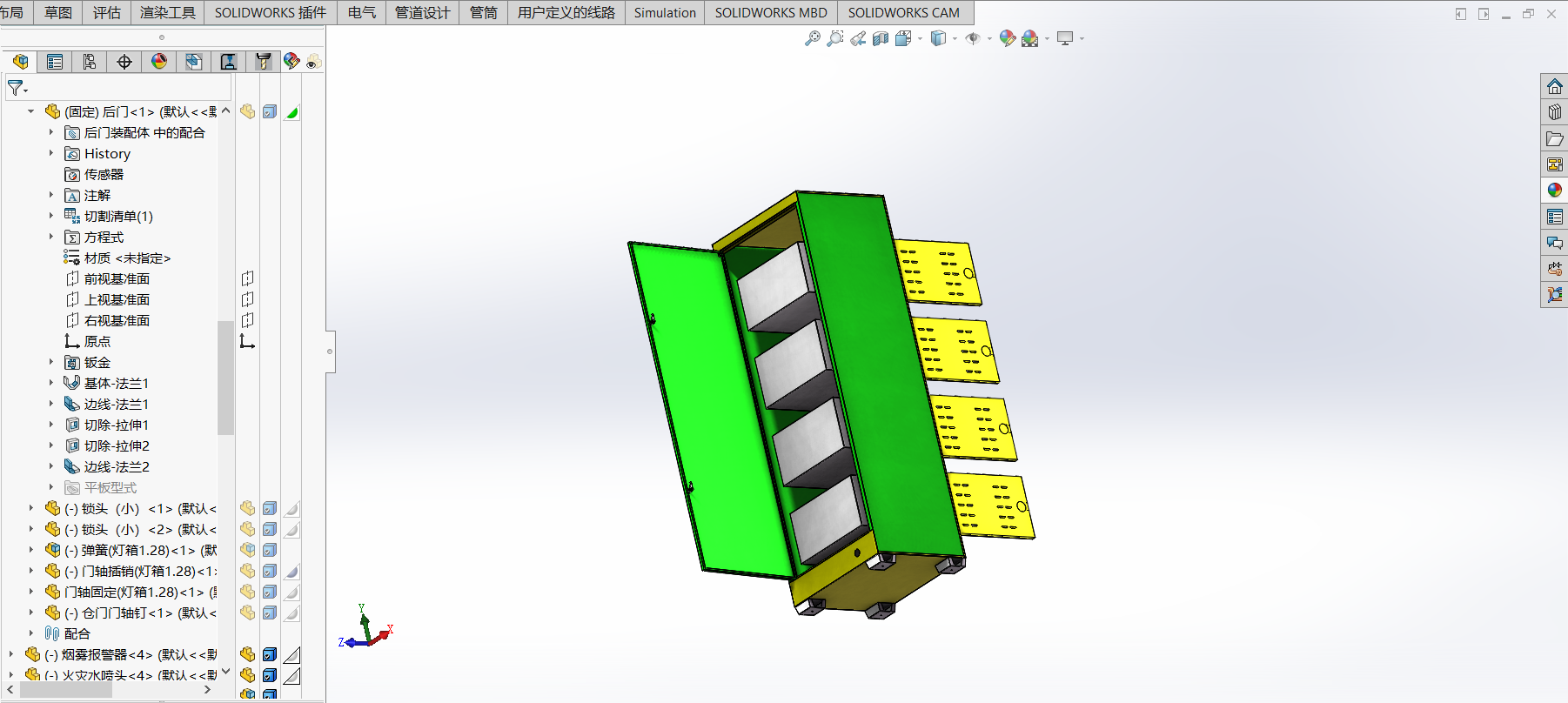
Task: Expand the 切割清单(1) node
Action: coord(51,216)
